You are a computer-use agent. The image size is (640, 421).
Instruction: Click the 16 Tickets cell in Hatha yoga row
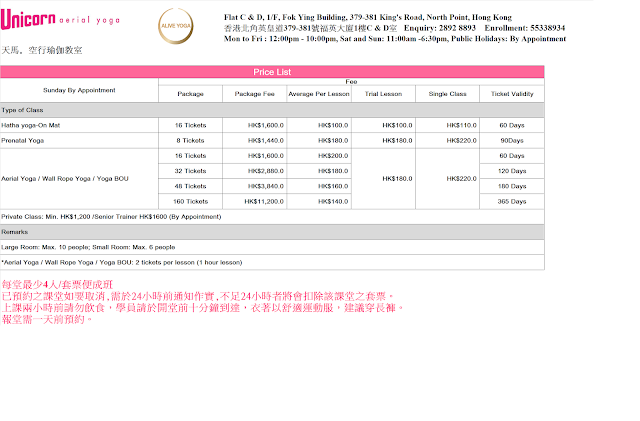(190, 125)
